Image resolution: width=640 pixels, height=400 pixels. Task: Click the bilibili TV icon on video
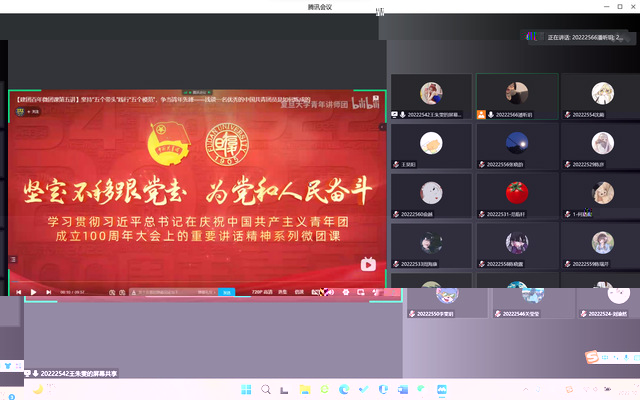pyautogui.click(x=368, y=264)
